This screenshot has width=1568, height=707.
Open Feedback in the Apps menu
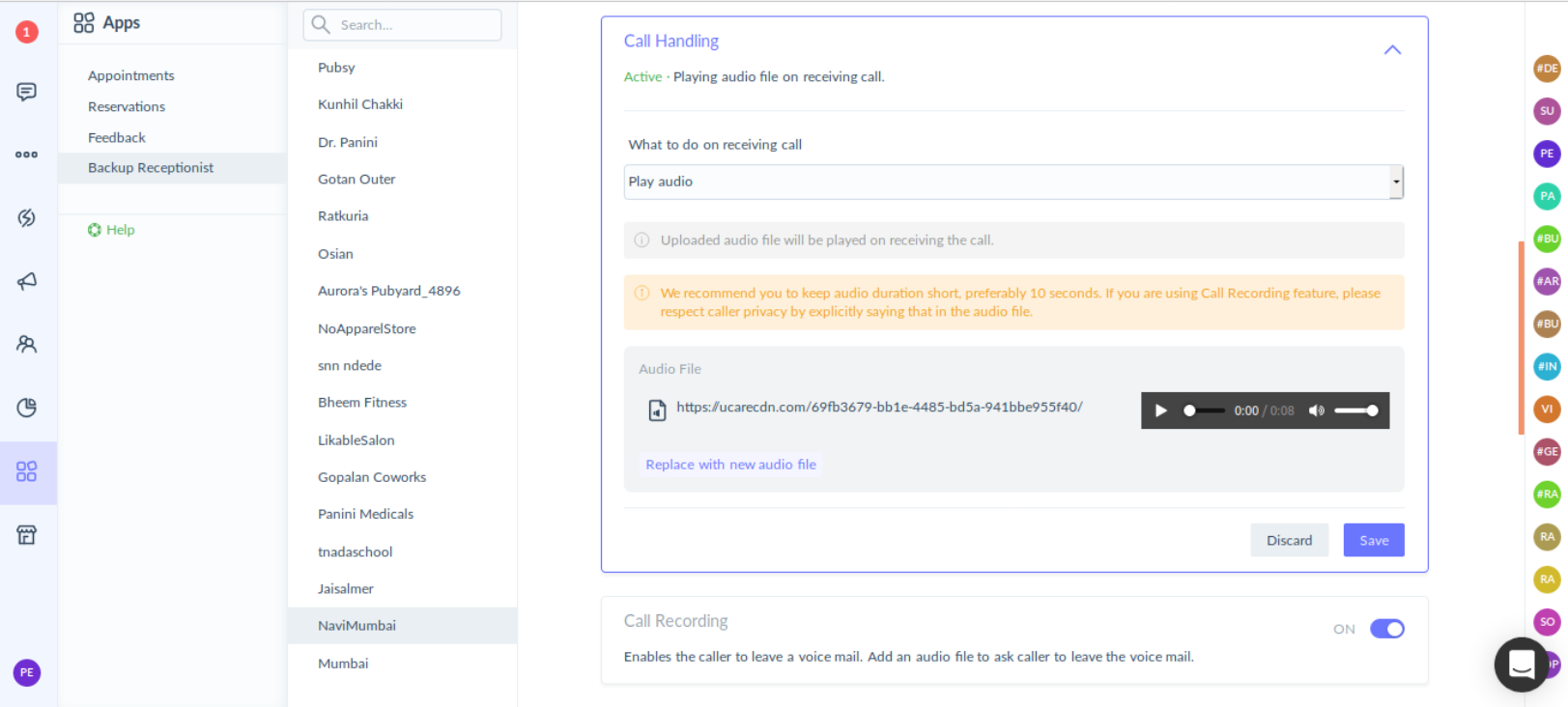click(x=117, y=138)
